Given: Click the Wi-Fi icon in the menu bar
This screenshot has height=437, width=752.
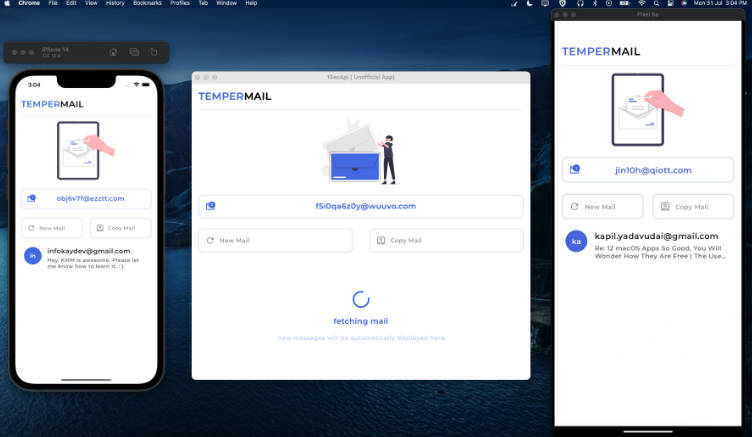Looking at the screenshot, I should pos(641,3).
